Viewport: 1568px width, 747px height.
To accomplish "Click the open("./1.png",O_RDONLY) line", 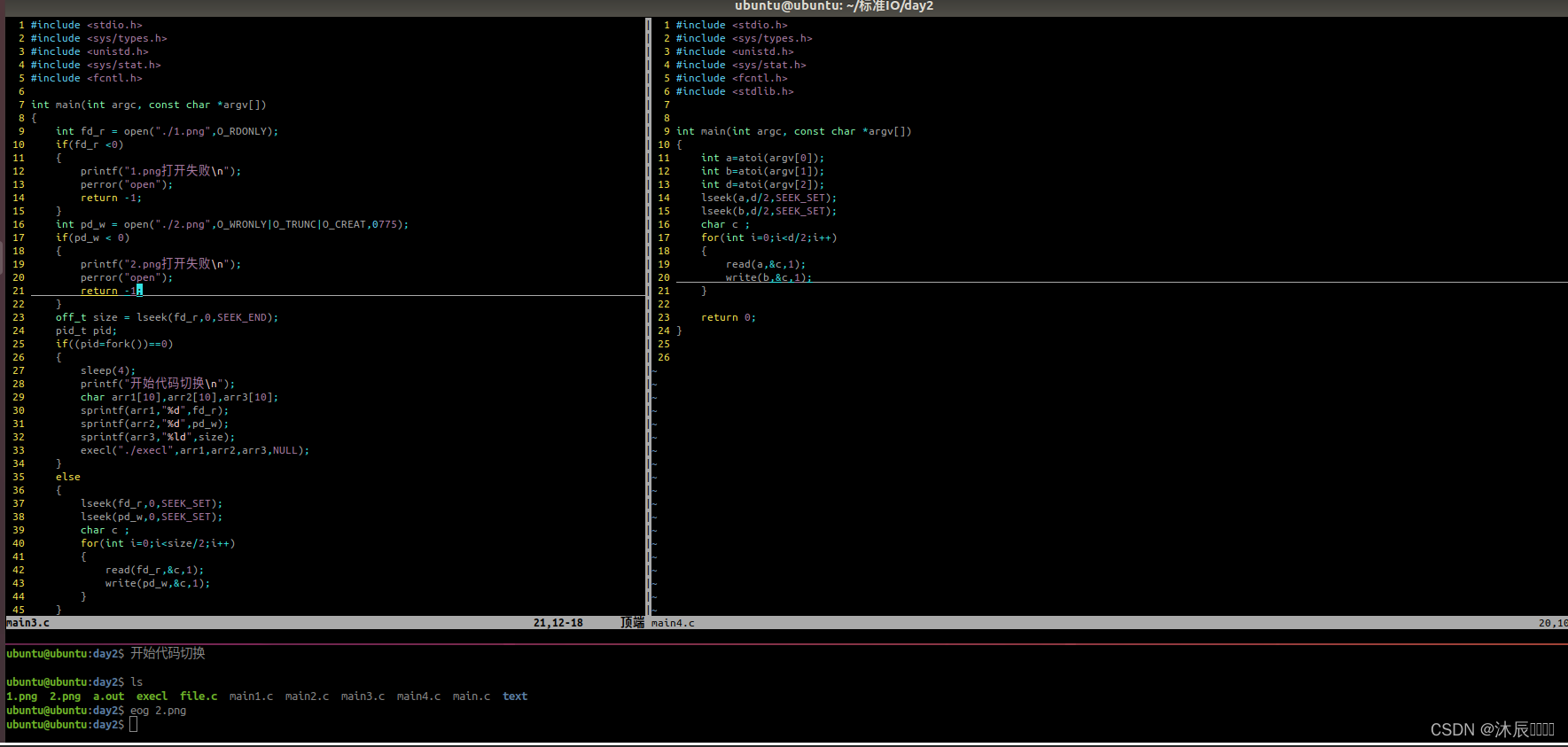I will point(167,131).
